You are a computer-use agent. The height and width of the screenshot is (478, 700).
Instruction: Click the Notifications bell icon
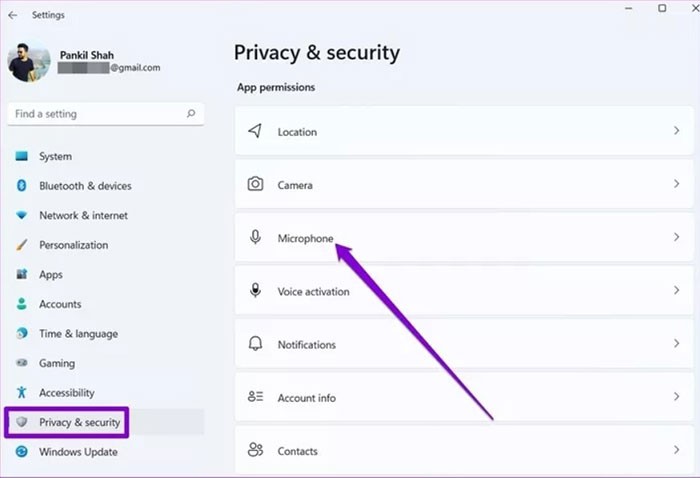point(255,344)
